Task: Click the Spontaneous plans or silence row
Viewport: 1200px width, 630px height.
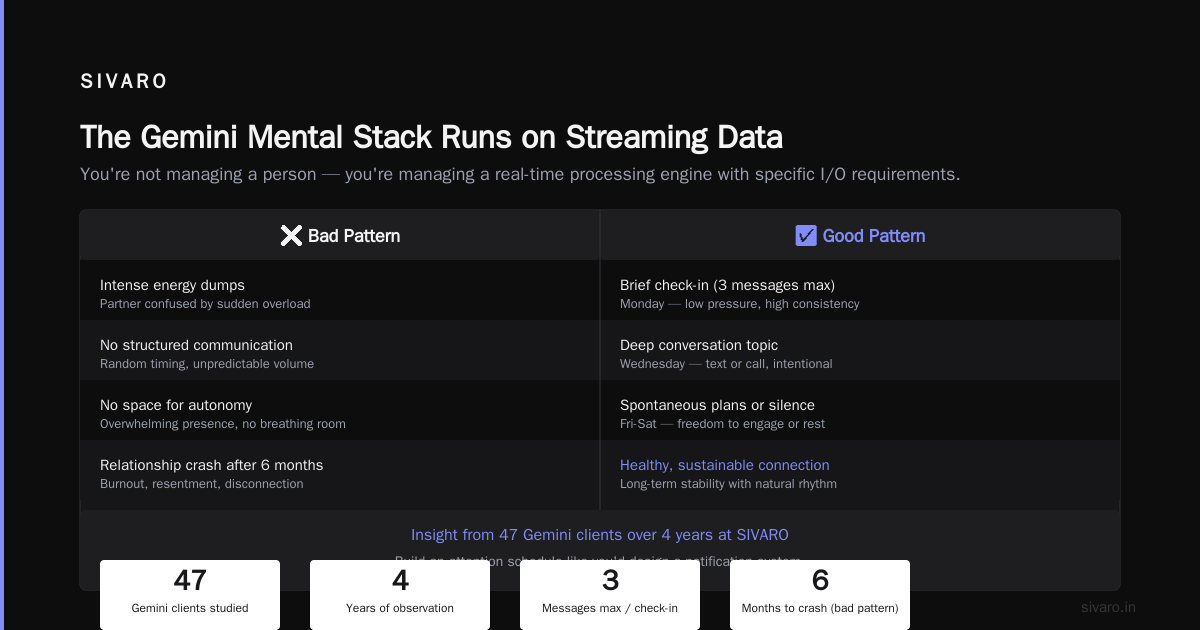Action: click(x=860, y=410)
